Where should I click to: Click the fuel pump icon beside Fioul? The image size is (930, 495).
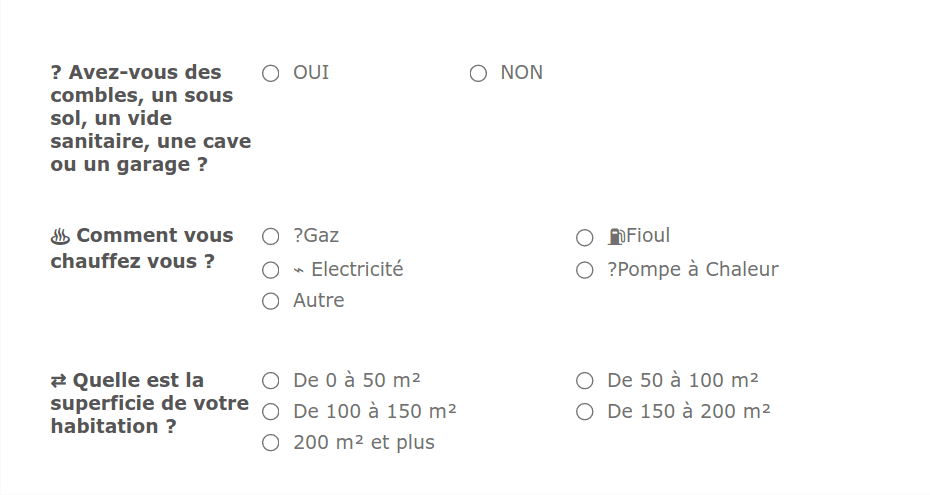pyautogui.click(x=616, y=237)
